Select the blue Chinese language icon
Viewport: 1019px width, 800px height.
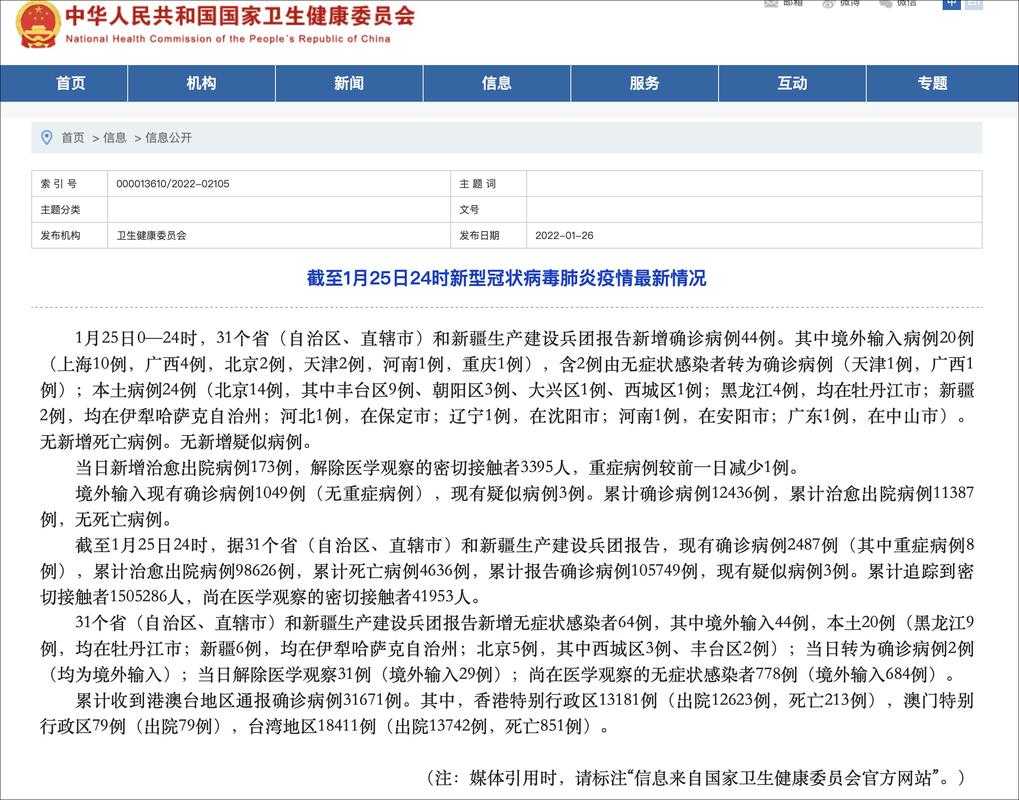click(951, 5)
